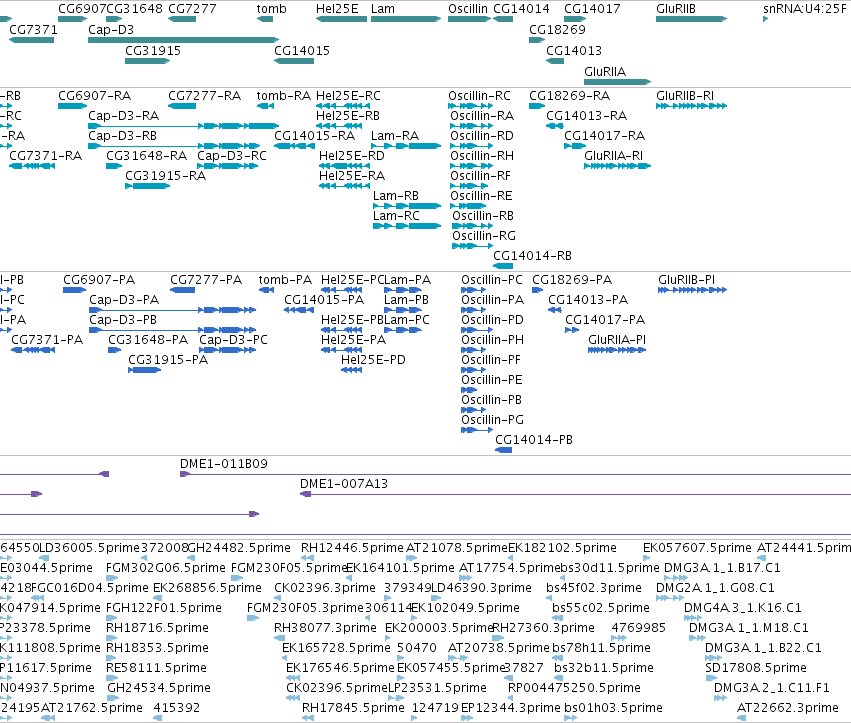Click the CG14015 gene label

coord(302,50)
